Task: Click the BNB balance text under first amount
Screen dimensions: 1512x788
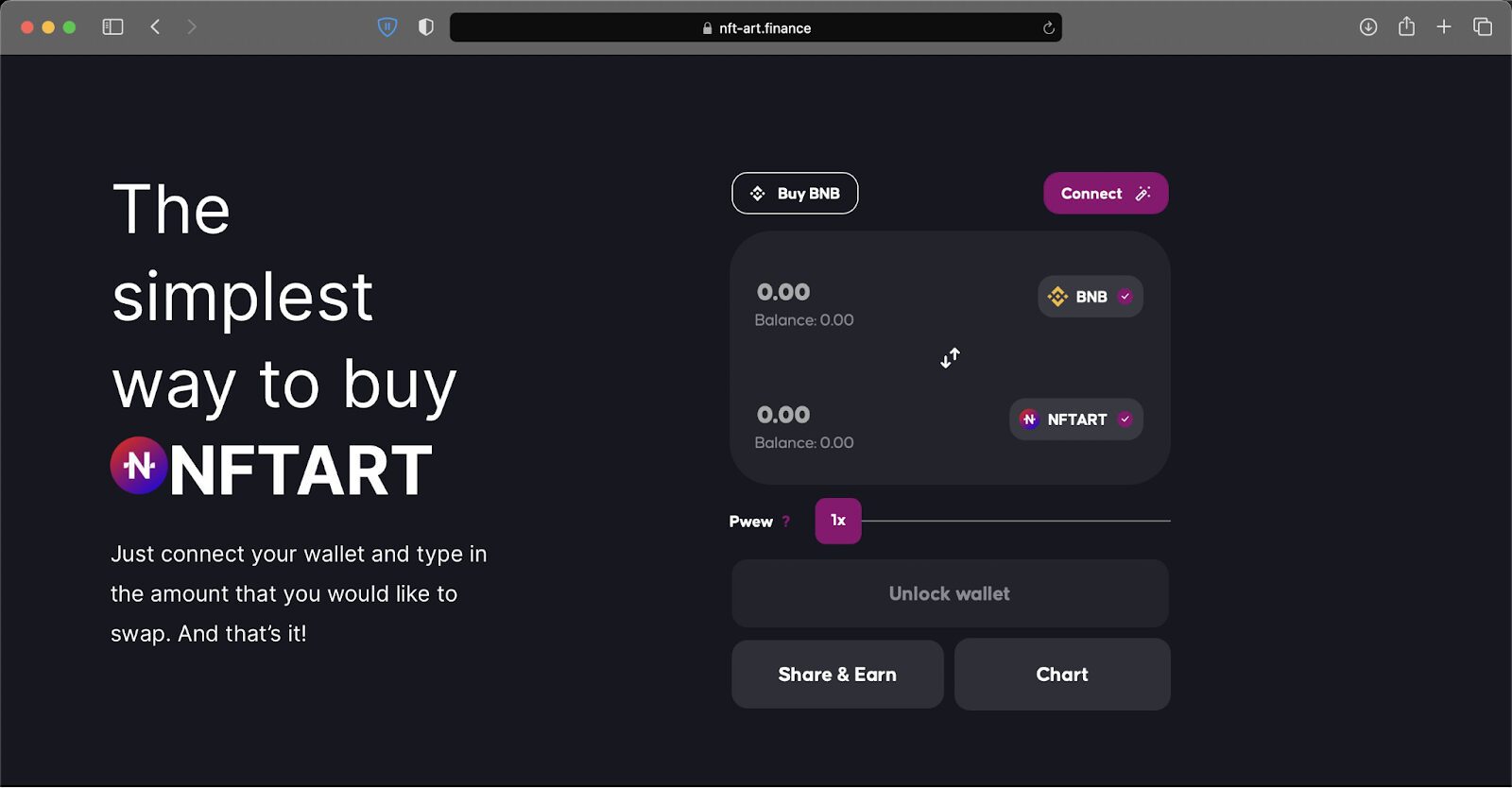Action: click(804, 320)
